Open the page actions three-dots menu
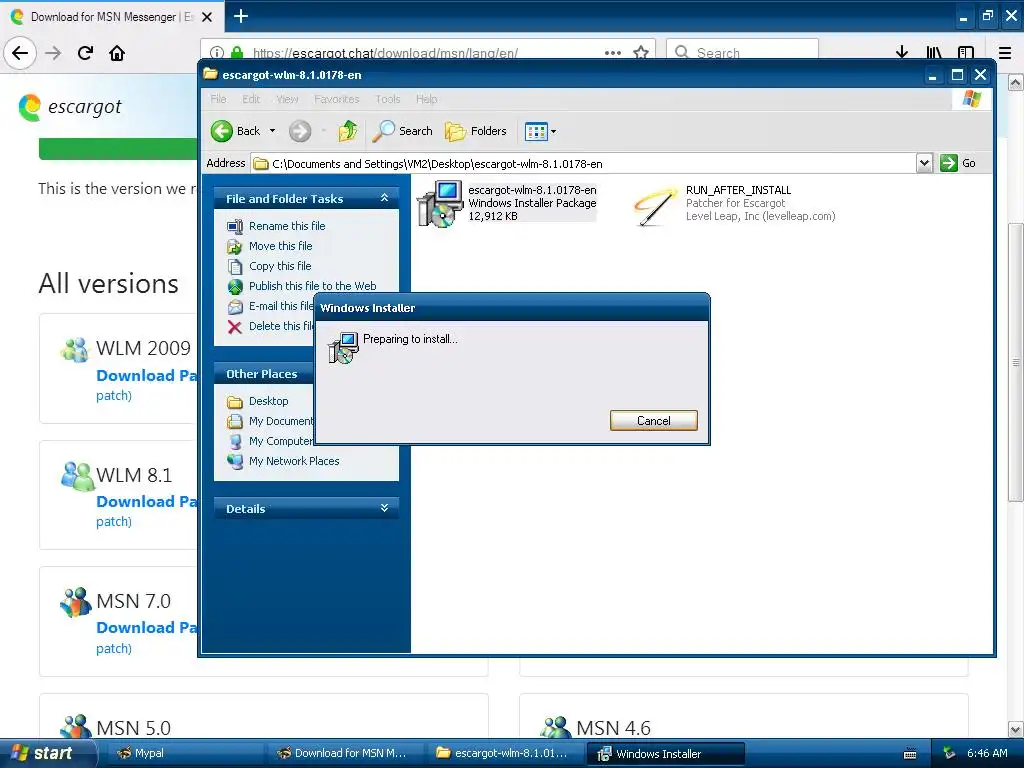This screenshot has width=1024, height=768. coord(613,53)
